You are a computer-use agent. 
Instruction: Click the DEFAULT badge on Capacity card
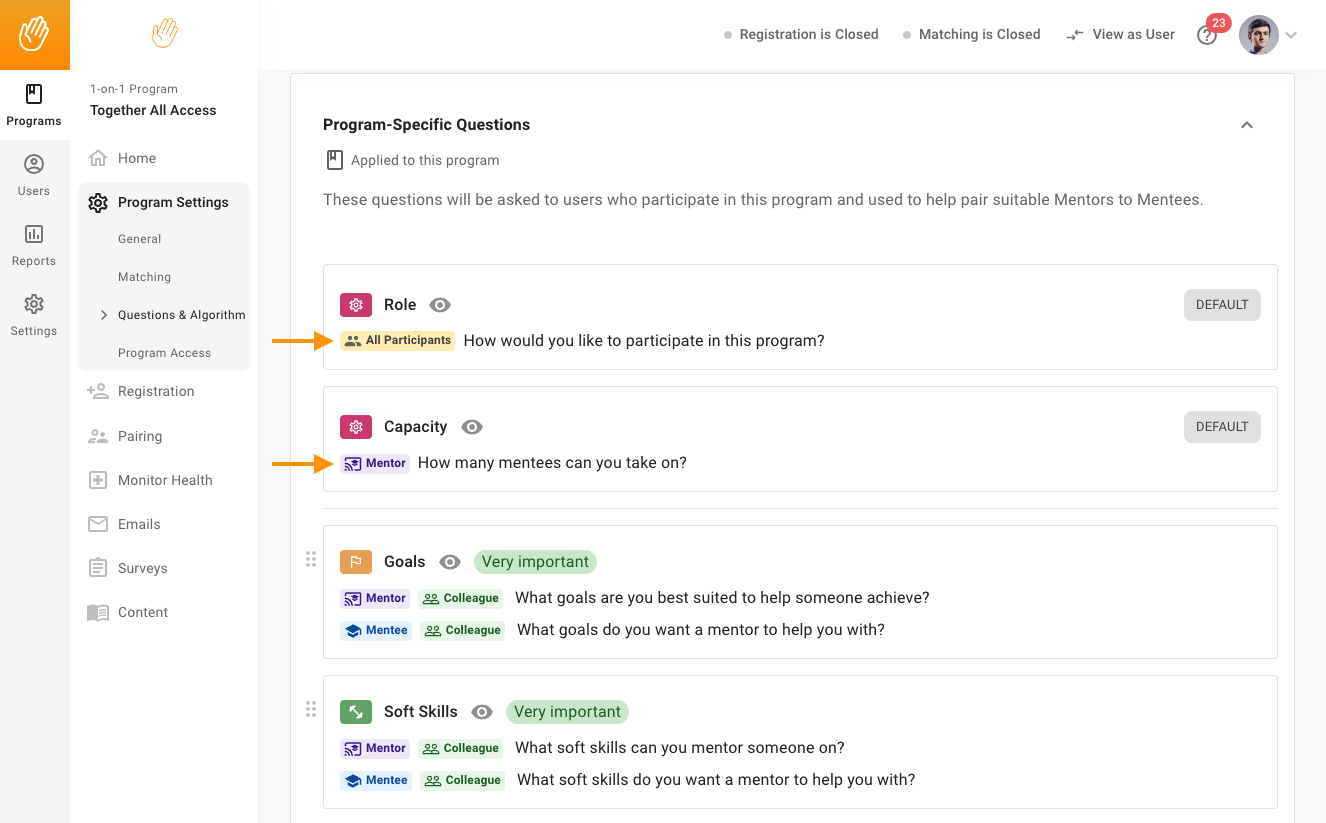click(1222, 427)
